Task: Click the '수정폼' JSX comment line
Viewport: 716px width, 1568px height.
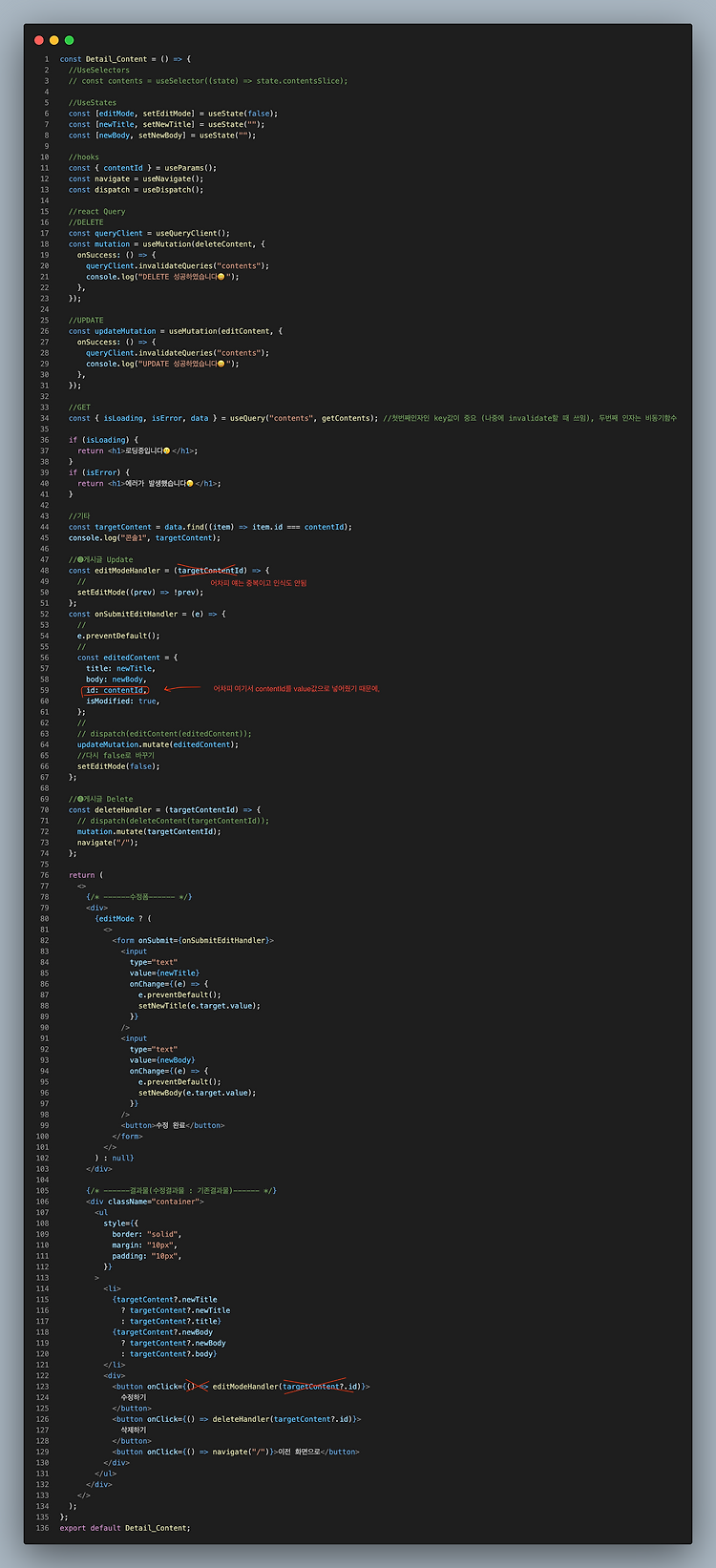Action: coord(139,897)
